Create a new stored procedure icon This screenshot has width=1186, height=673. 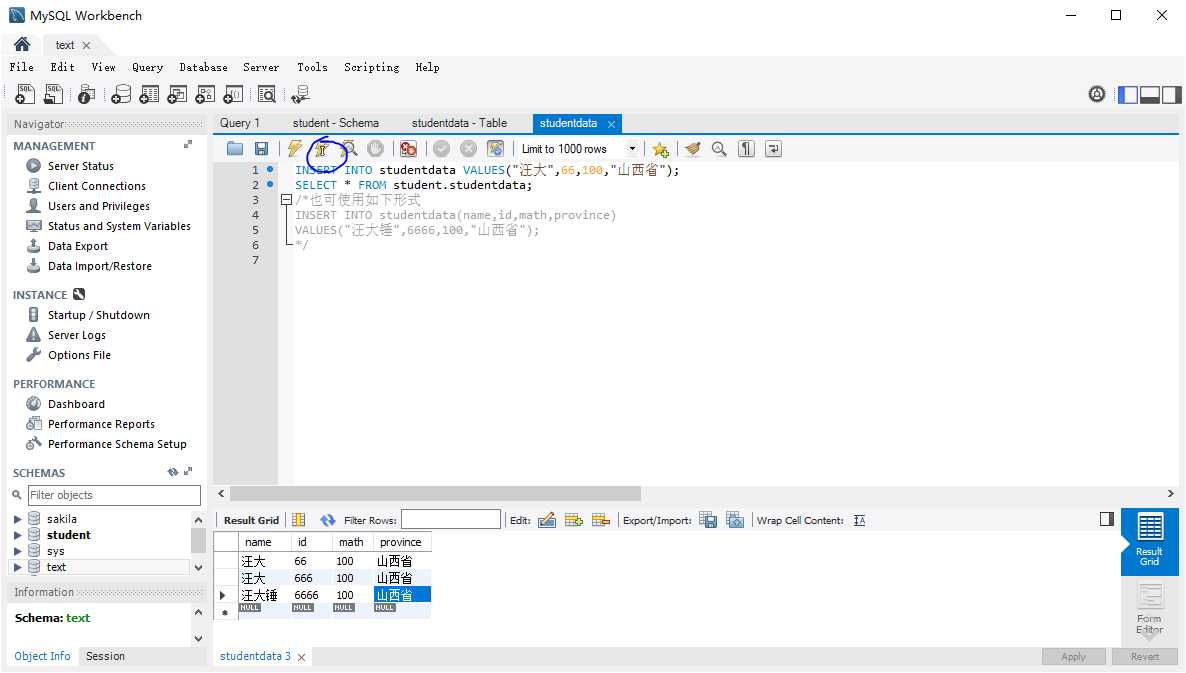205,94
